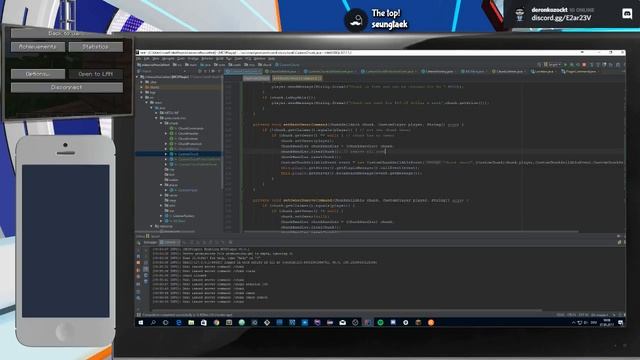Open Cortana from the taskbar
The width and height of the screenshot is (640, 360).
pyautogui.click(x=165, y=322)
